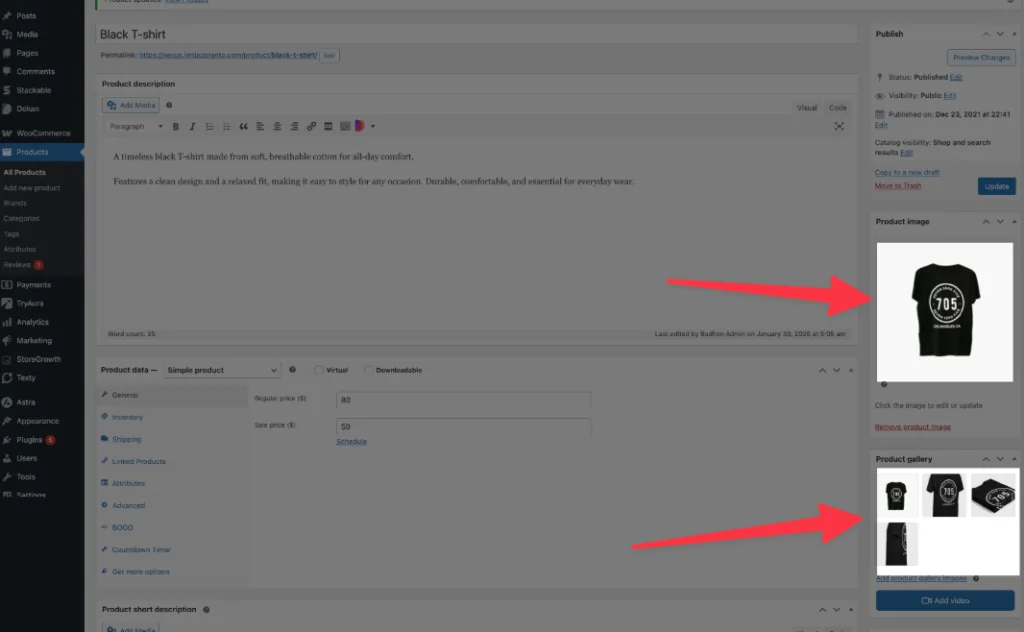Move Publish panel up
The height and width of the screenshot is (632, 1024).
986,34
